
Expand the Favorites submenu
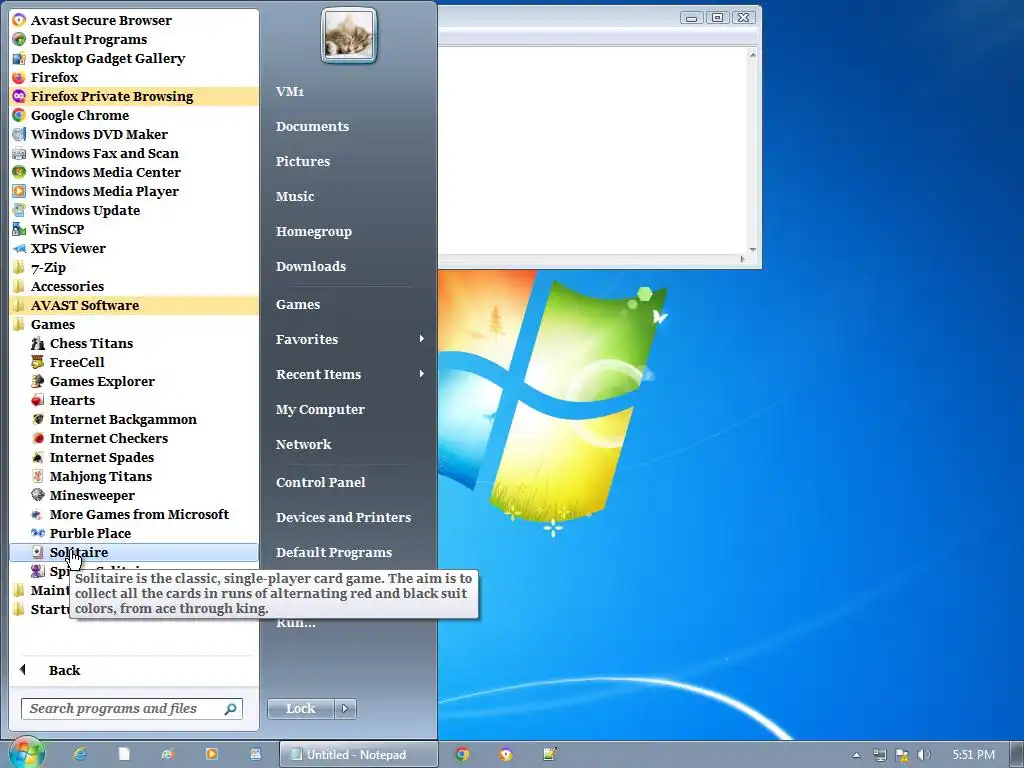tap(349, 338)
